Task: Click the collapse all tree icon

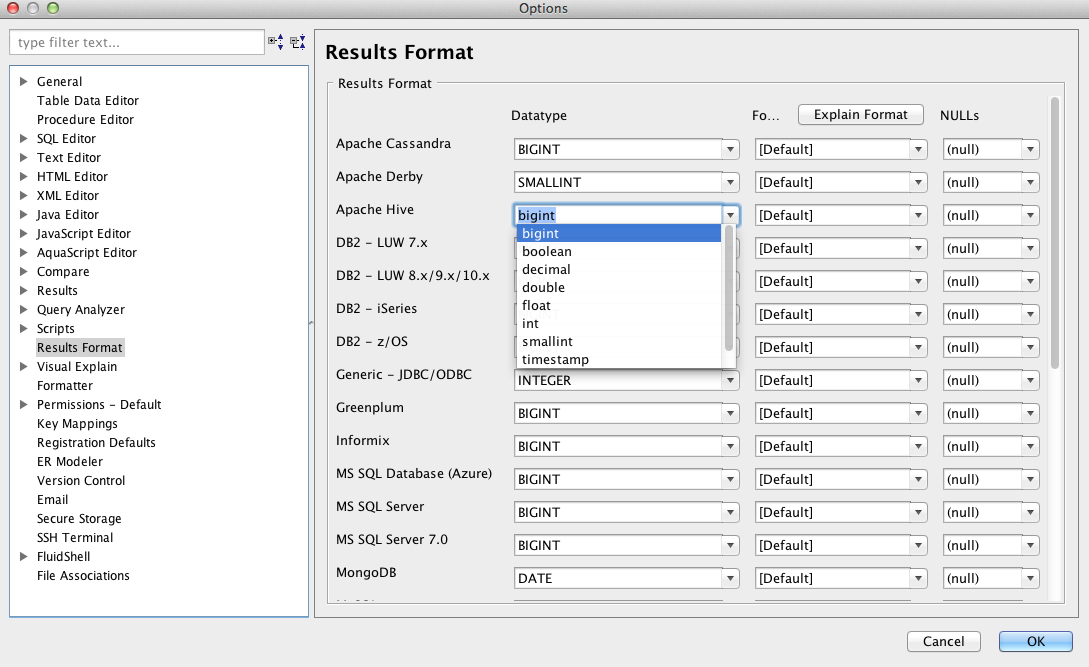Action: point(297,42)
